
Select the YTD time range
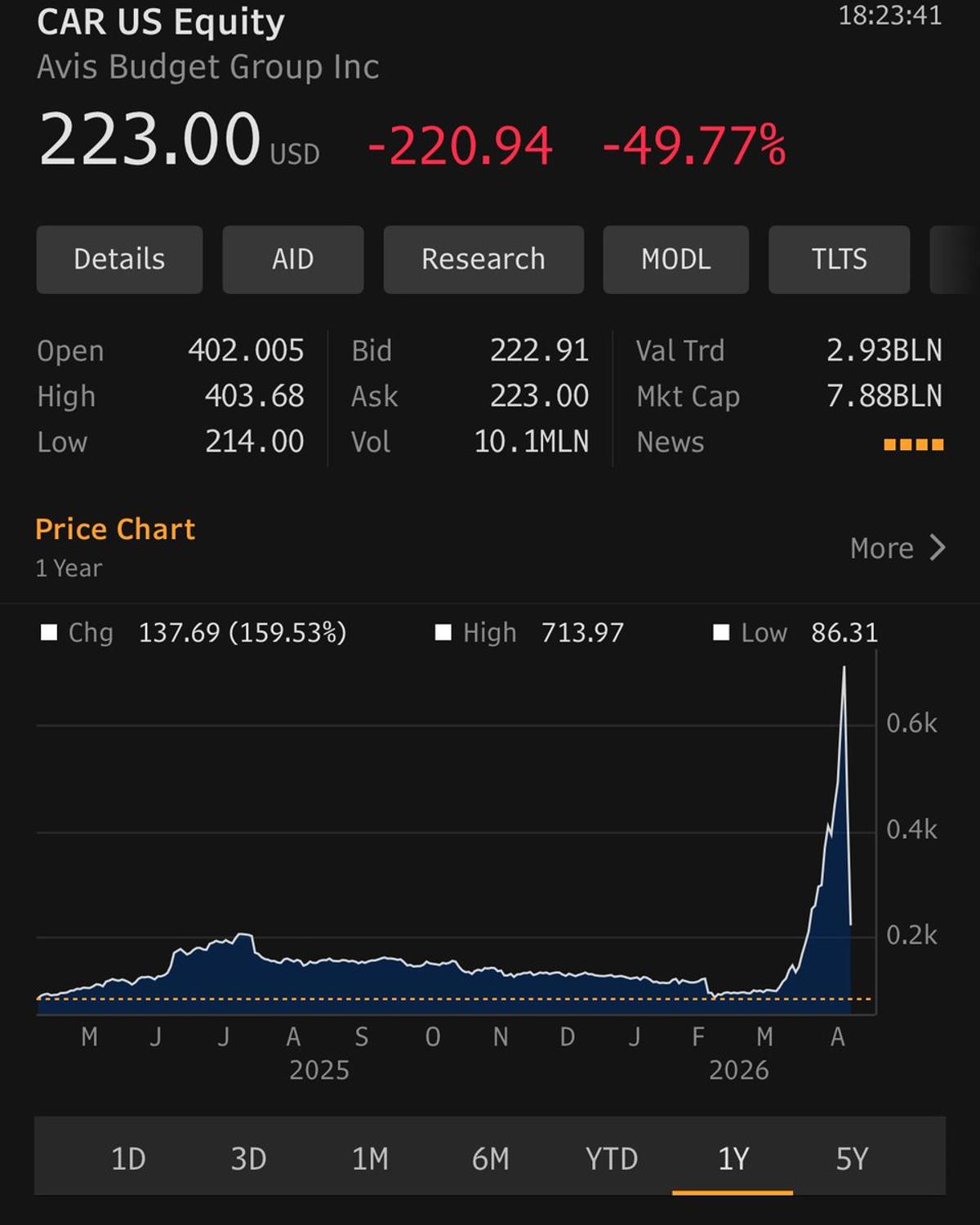tap(611, 1159)
